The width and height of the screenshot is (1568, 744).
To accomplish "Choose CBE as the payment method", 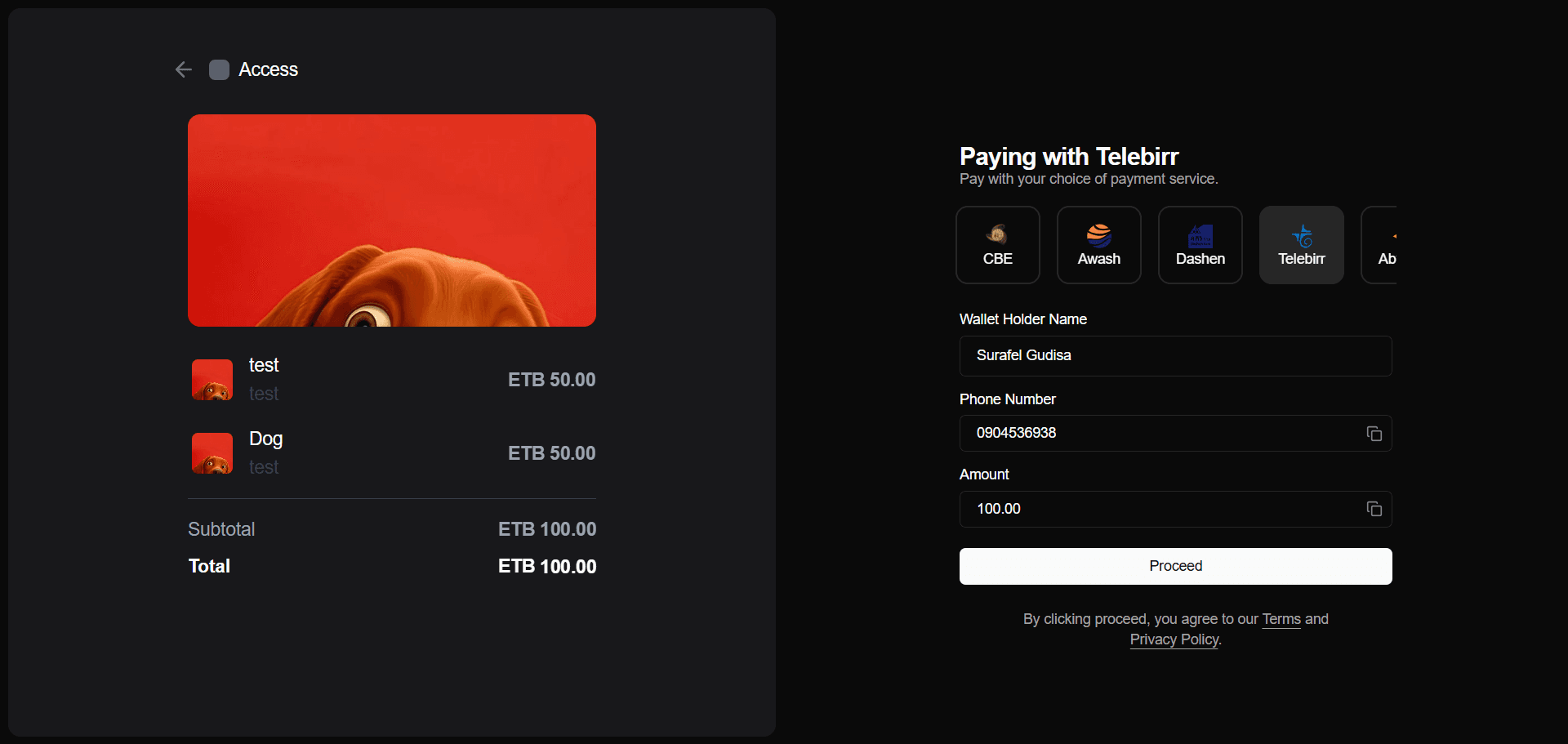I will pyautogui.click(x=997, y=244).
